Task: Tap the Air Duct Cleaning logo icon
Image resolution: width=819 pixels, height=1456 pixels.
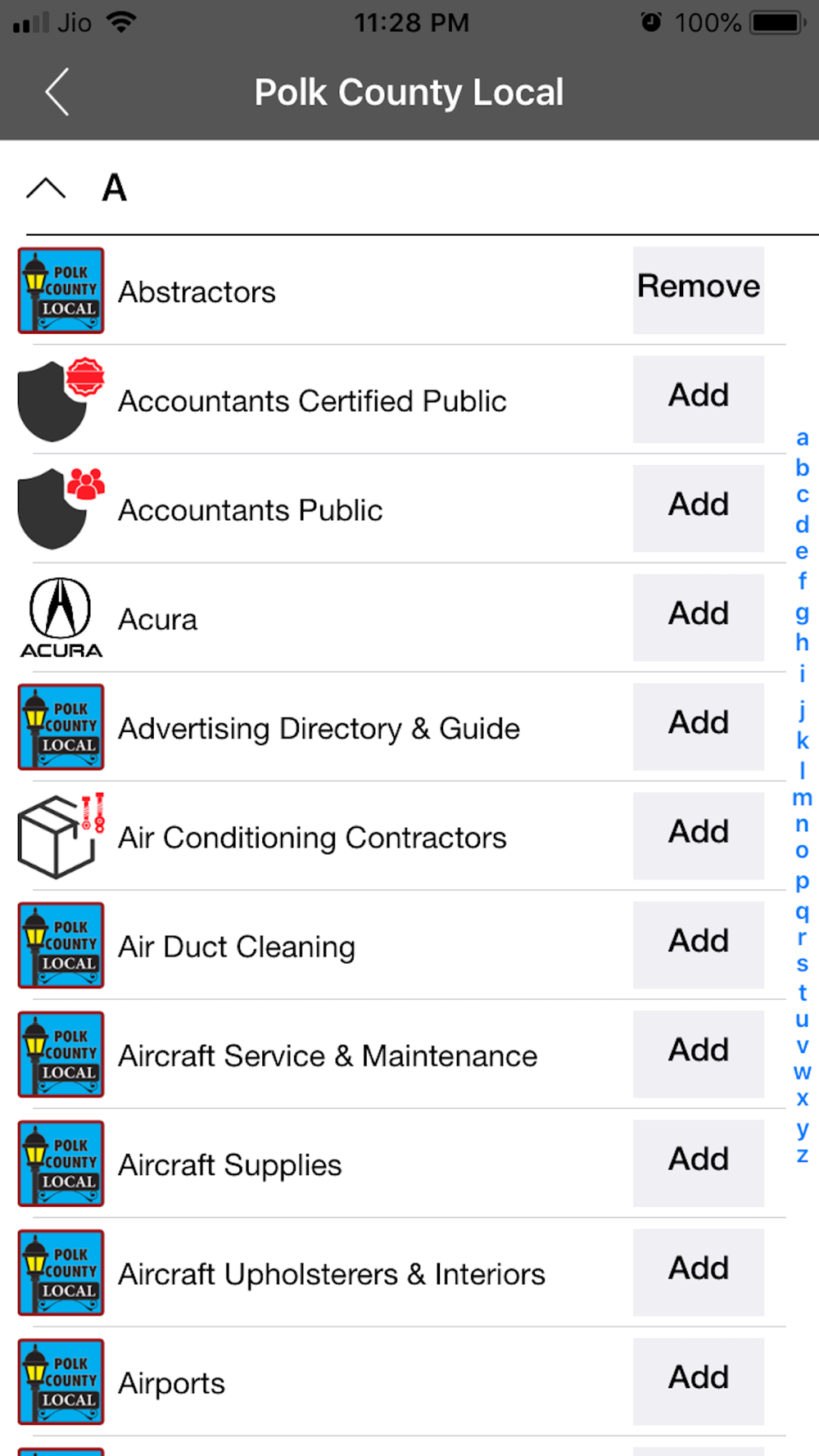Action: tap(61, 945)
